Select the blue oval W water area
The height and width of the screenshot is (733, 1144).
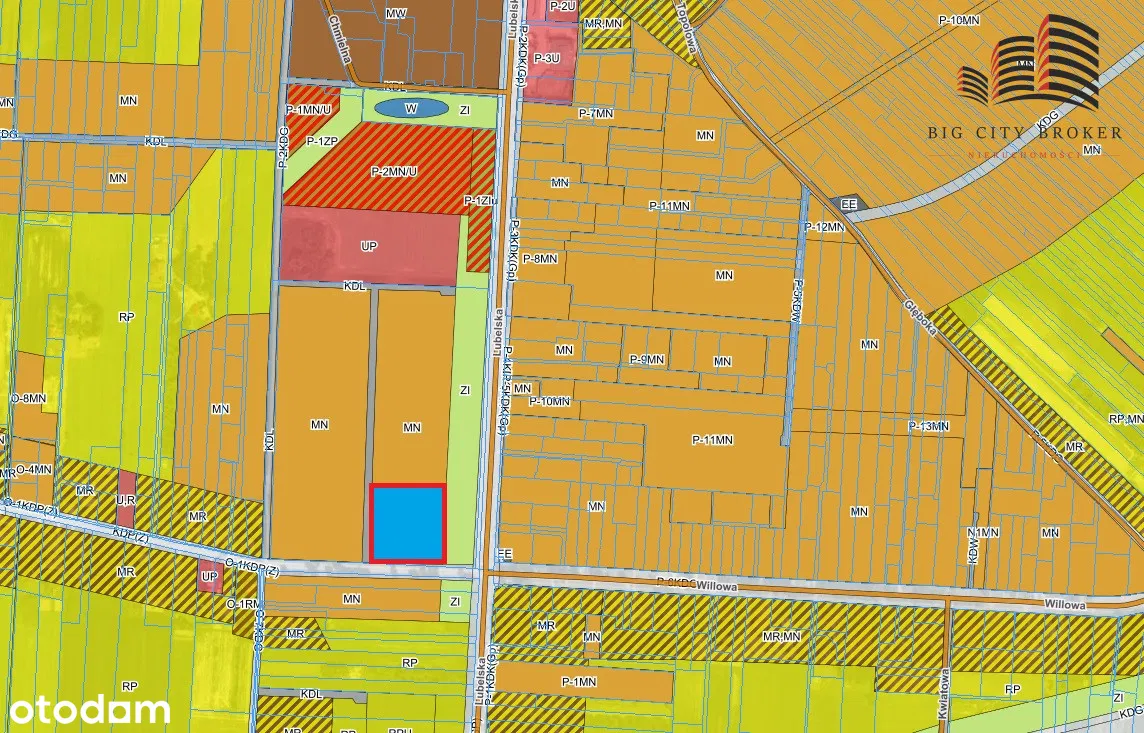[x=410, y=107]
